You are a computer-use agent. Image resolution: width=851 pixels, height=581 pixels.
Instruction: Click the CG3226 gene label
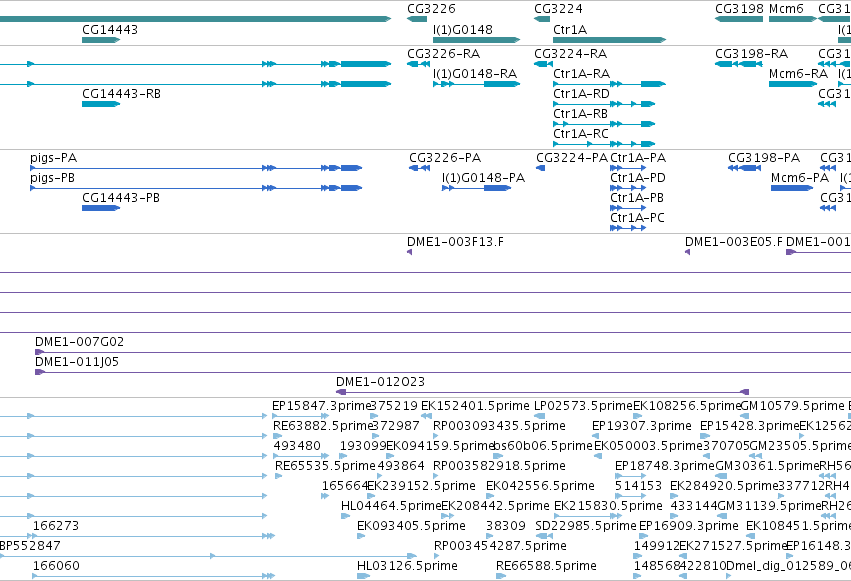(x=431, y=9)
